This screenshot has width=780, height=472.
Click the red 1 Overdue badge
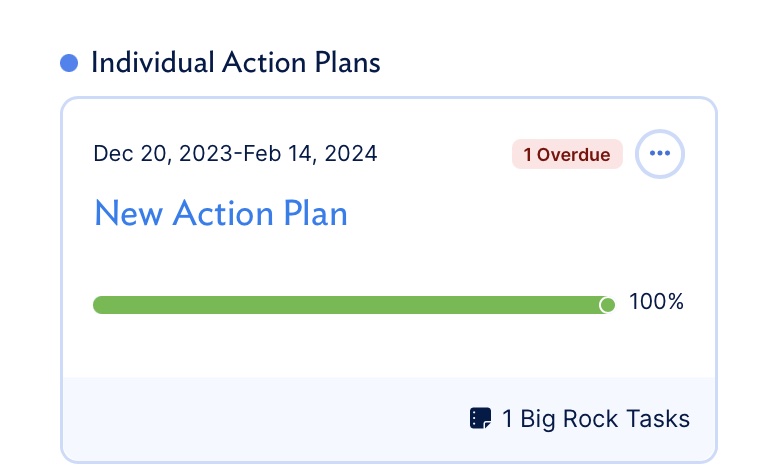coord(567,154)
